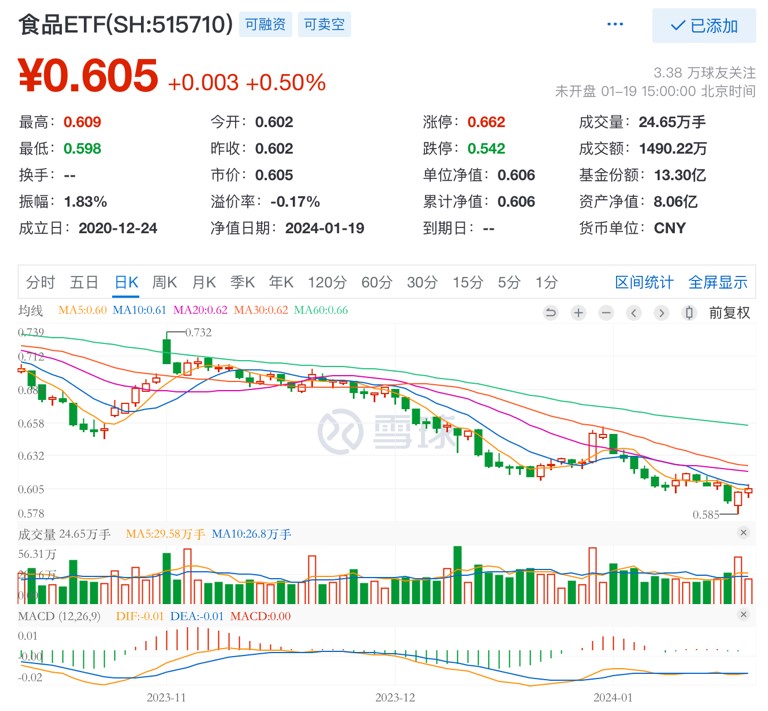Click the 可融资 tag
768x711 pixels.
[265, 24]
